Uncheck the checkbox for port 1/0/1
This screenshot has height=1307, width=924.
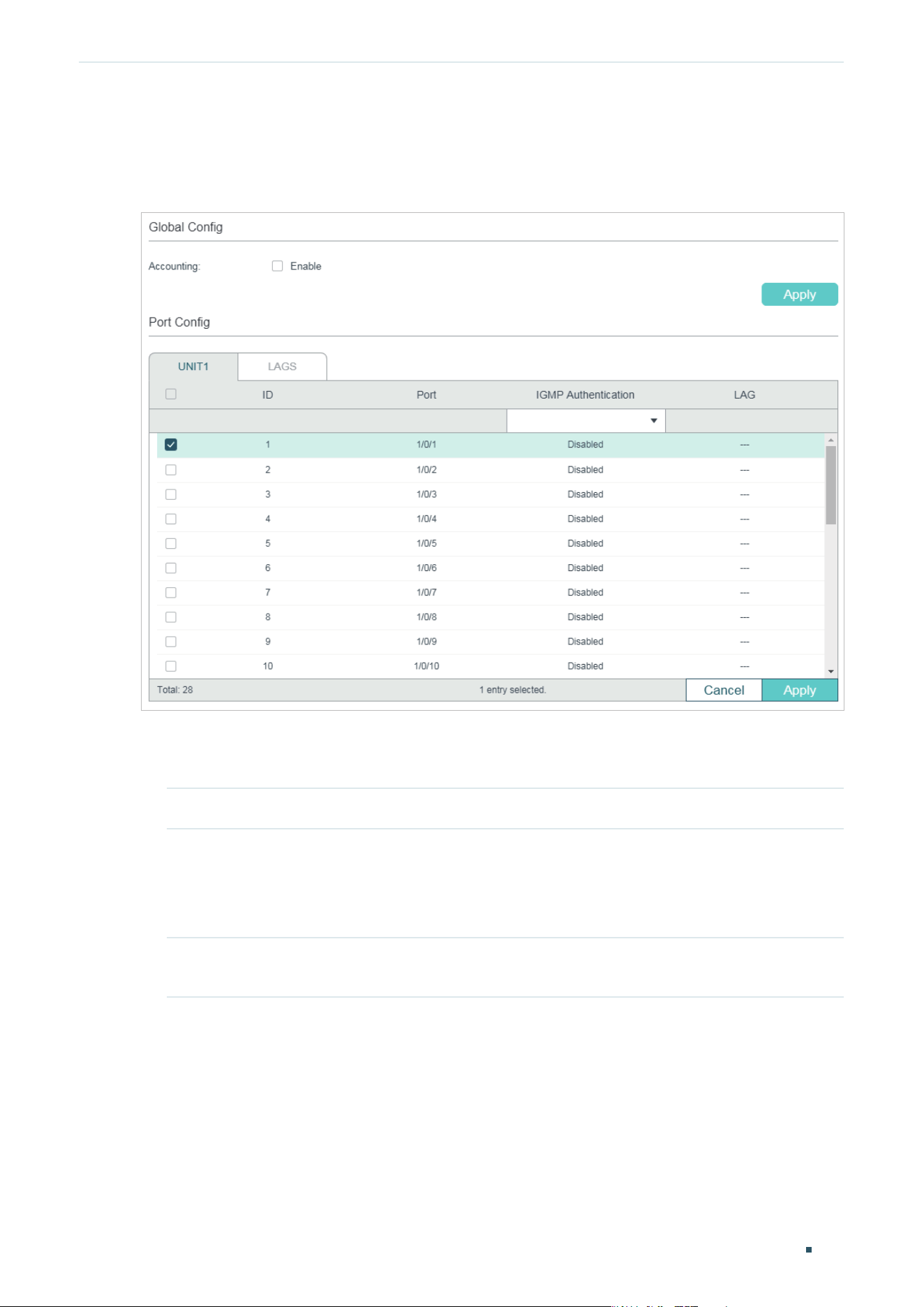pos(171,445)
